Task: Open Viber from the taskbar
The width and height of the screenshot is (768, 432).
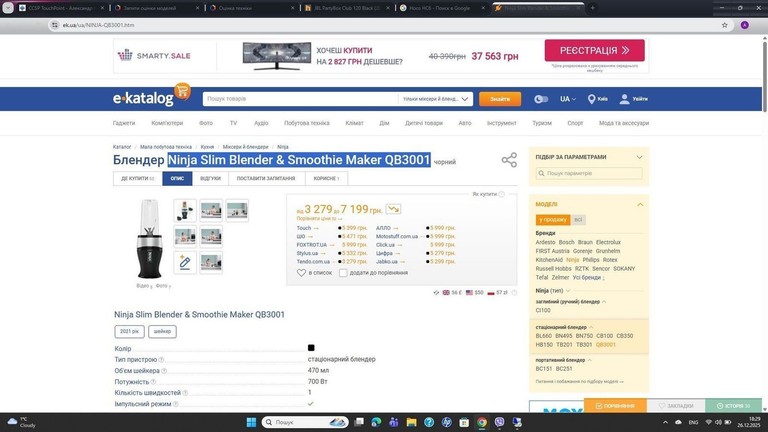Action: pos(499,422)
